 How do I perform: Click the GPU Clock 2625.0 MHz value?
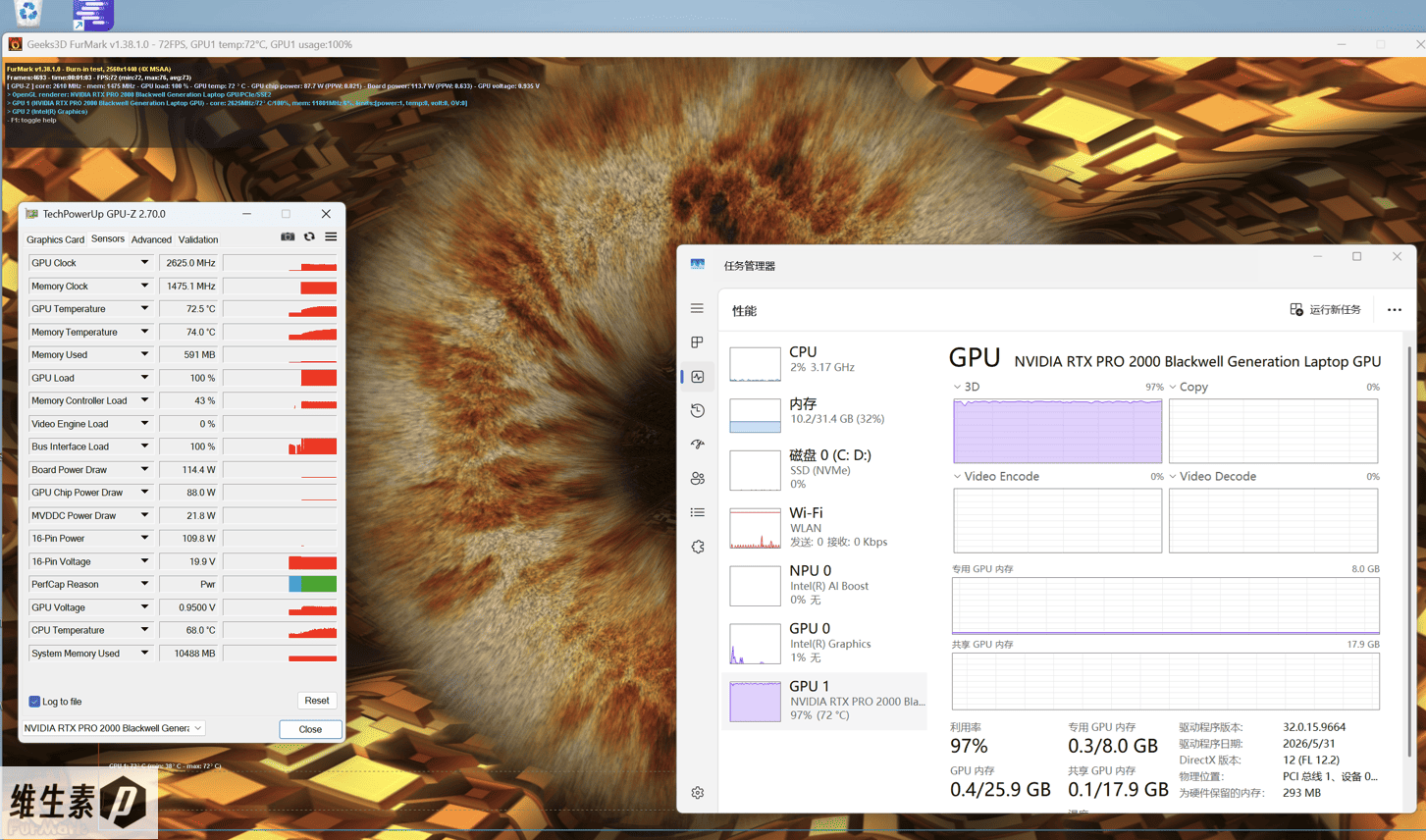coord(188,263)
